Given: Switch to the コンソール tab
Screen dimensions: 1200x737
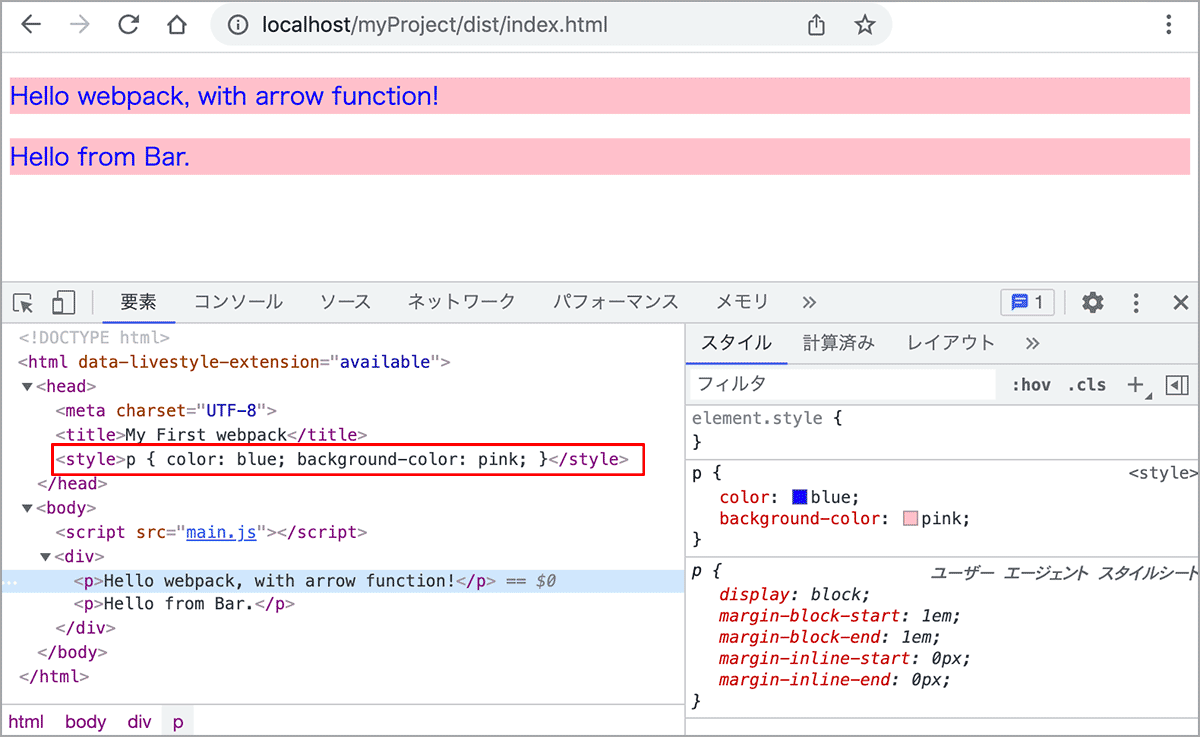Looking at the screenshot, I should point(238,302).
